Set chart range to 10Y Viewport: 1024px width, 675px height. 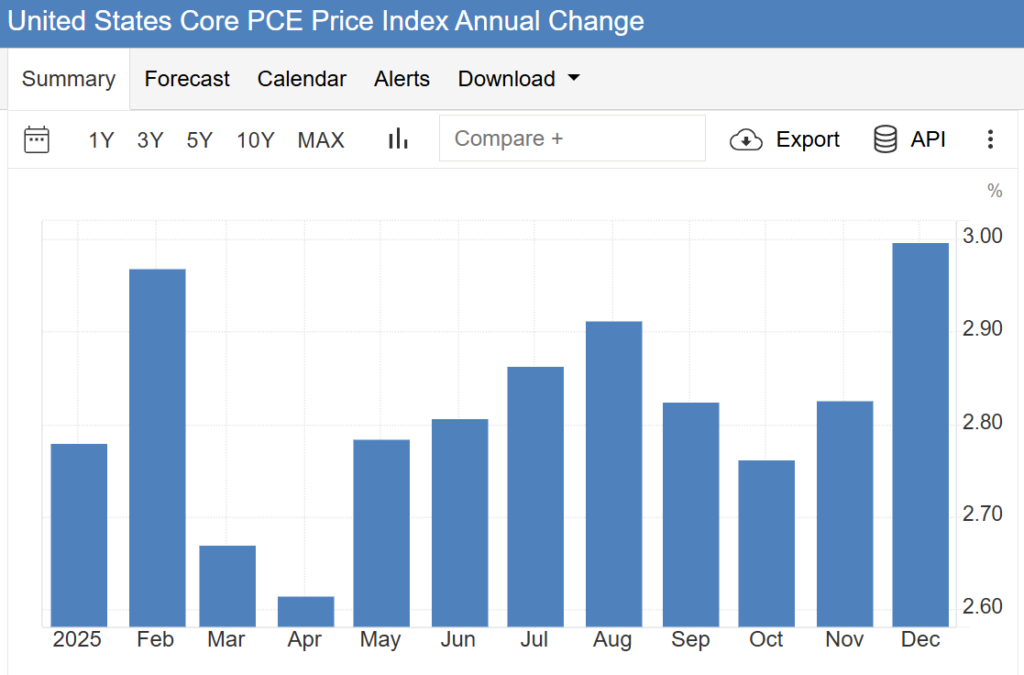click(x=255, y=140)
